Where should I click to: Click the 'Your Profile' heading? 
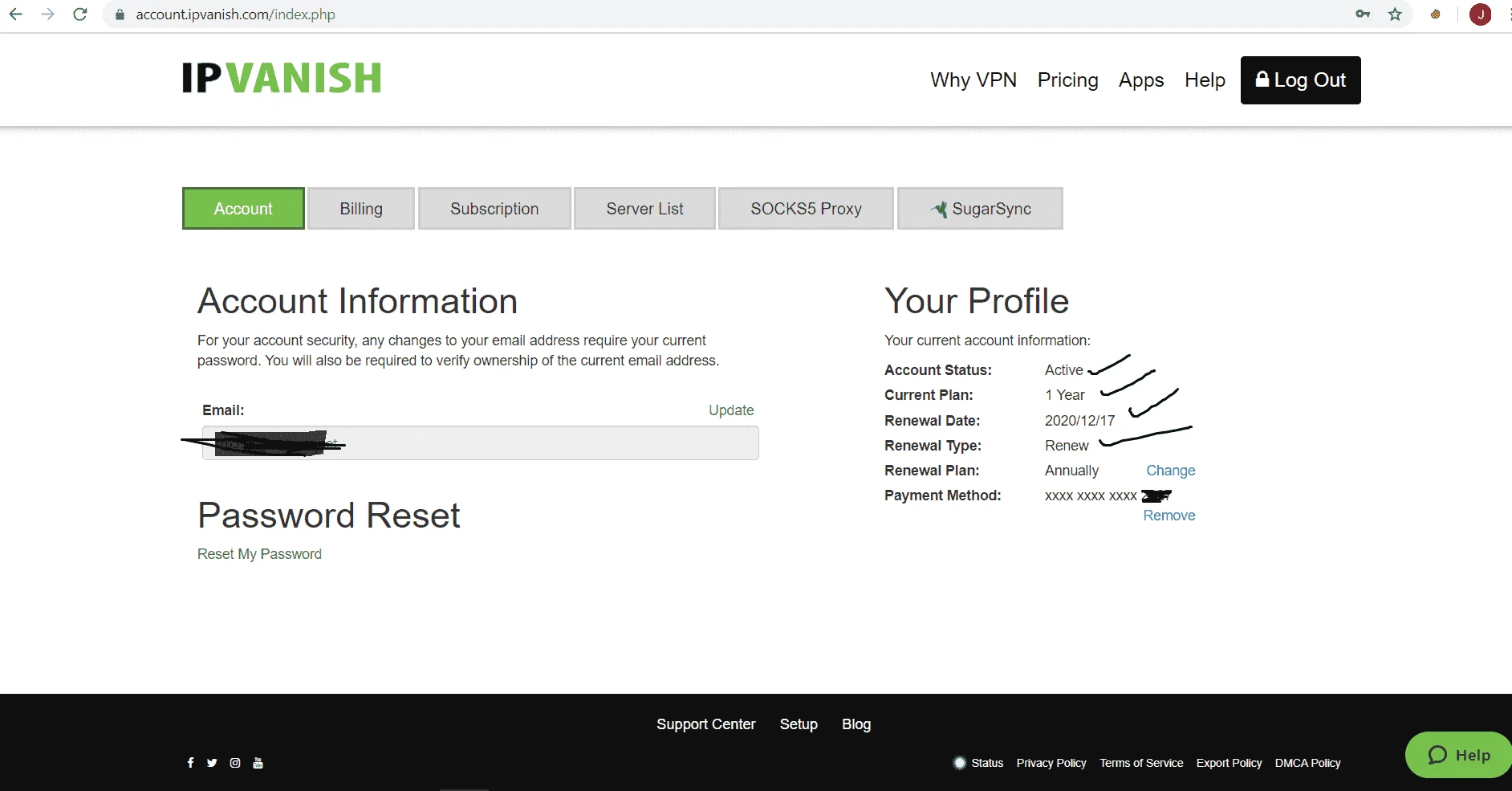pos(977,301)
